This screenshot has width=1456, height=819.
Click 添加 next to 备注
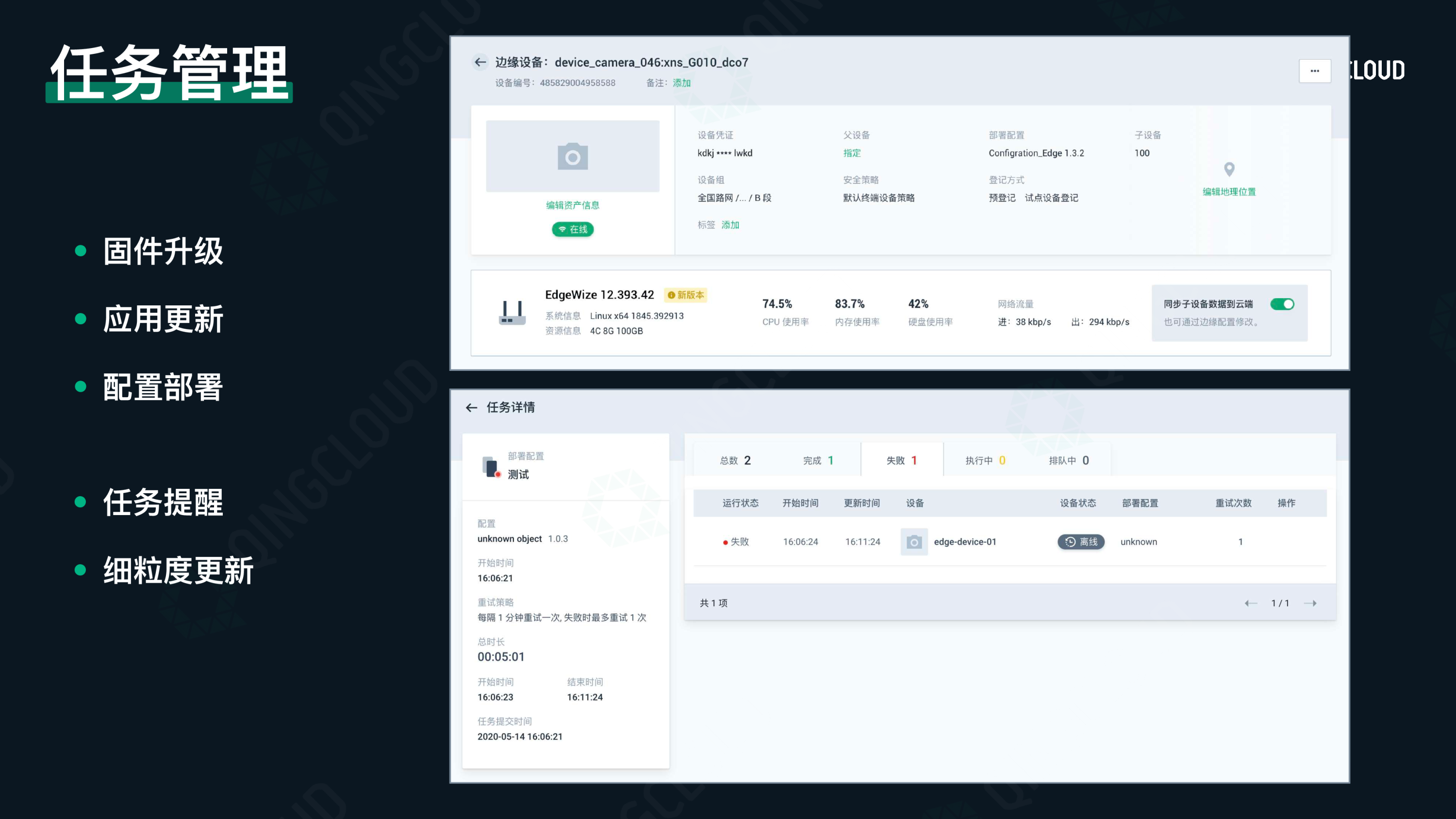pos(682,83)
